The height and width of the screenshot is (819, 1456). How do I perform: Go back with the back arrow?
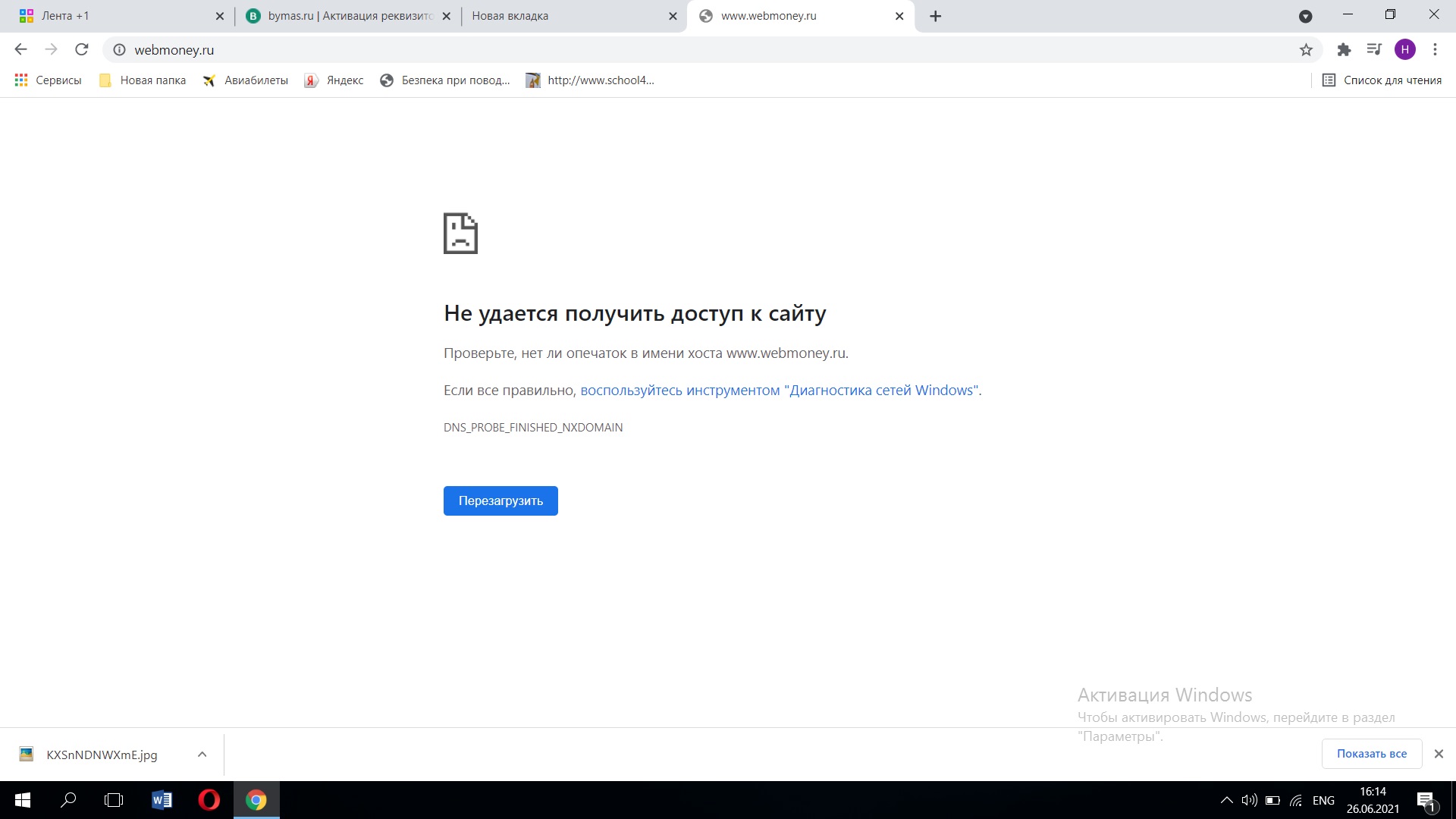coord(20,50)
